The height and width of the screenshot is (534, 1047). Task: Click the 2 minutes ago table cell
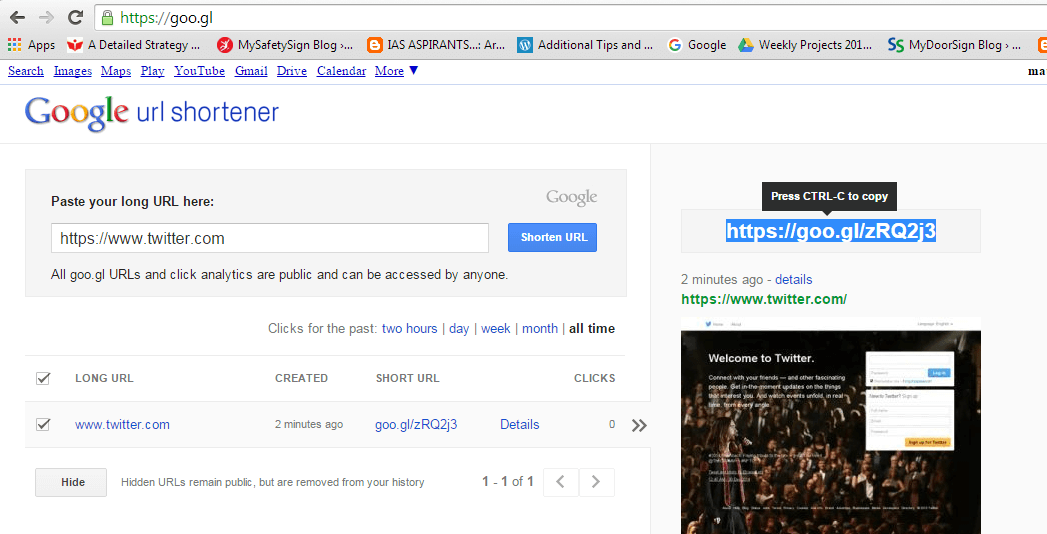[308, 425]
